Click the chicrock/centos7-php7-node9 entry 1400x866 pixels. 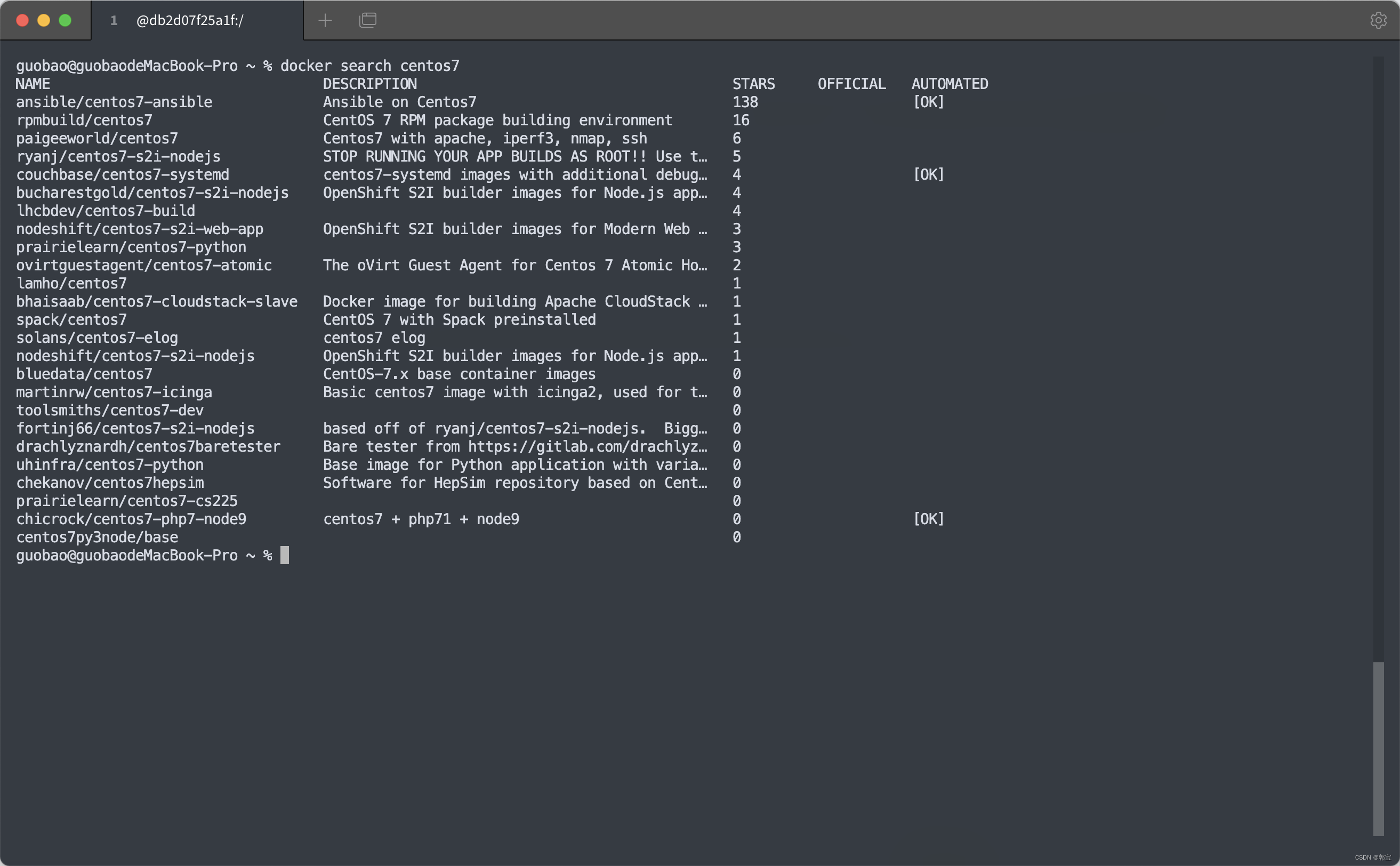(x=131, y=518)
